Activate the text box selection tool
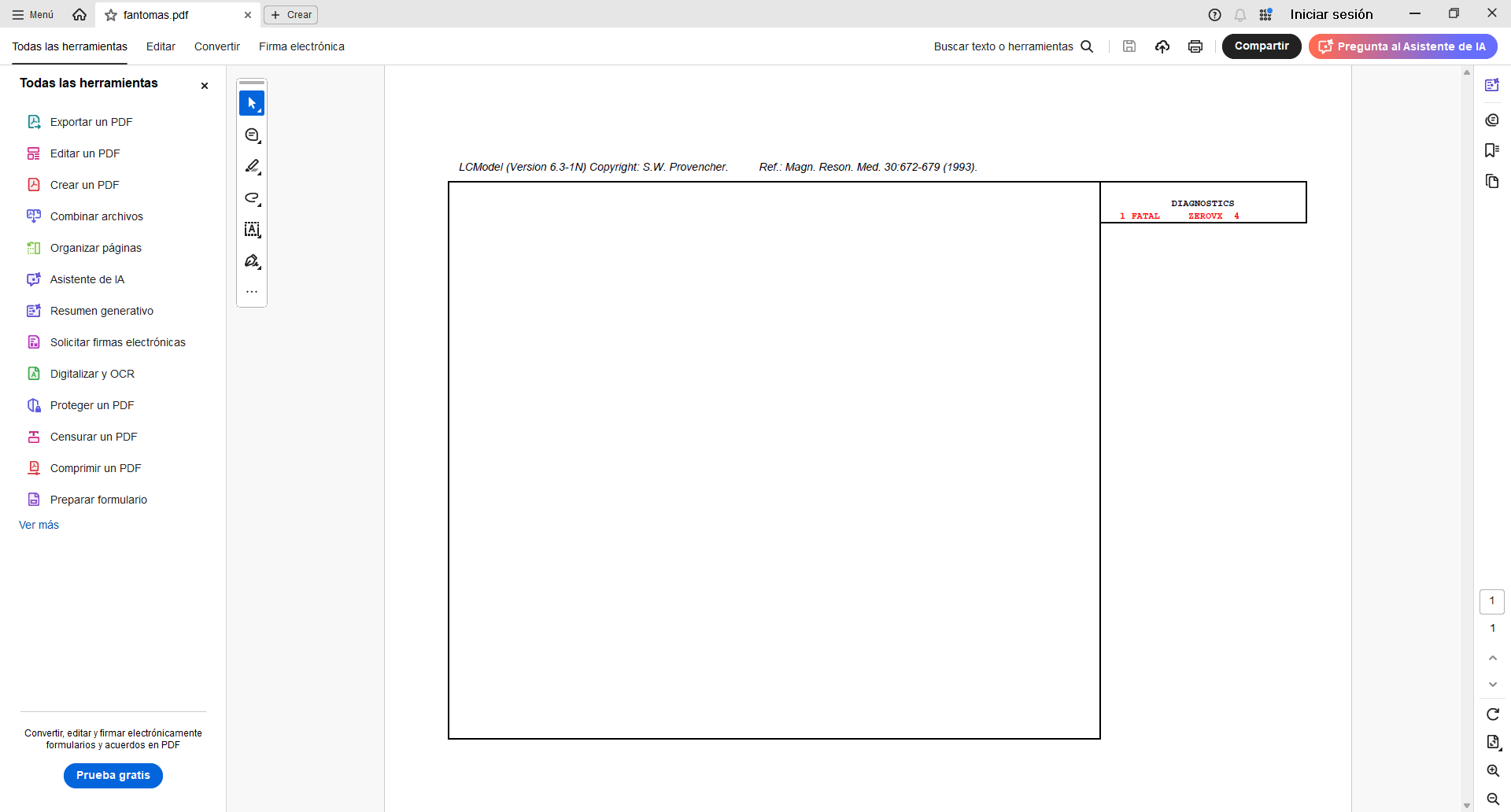1511x812 pixels. (252, 230)
